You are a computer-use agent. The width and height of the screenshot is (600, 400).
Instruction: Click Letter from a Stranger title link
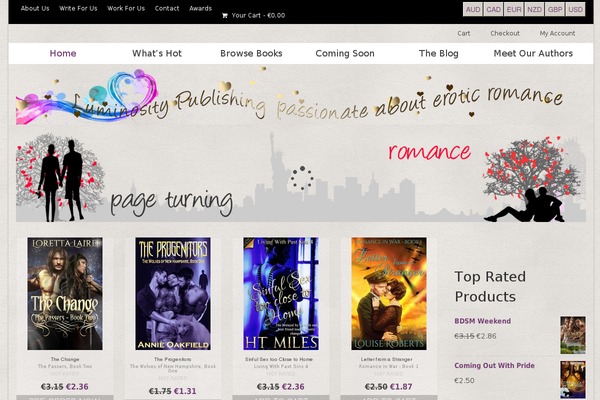387,359
